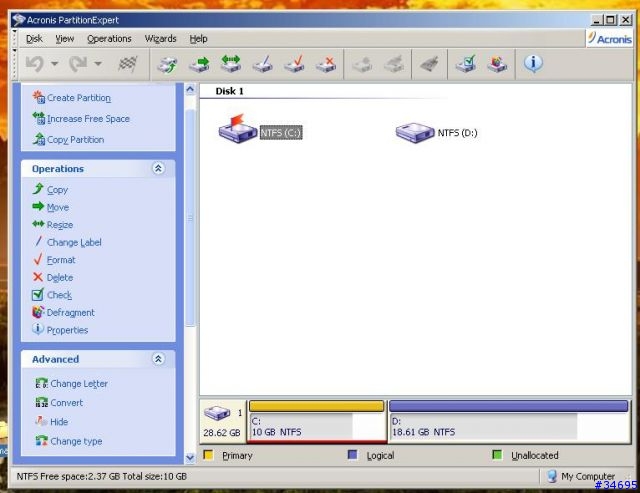The width and height of the screenshot is (640, 493).
Task: Click the grayed disk icon after Delete
Action: (x=362, y=64)
